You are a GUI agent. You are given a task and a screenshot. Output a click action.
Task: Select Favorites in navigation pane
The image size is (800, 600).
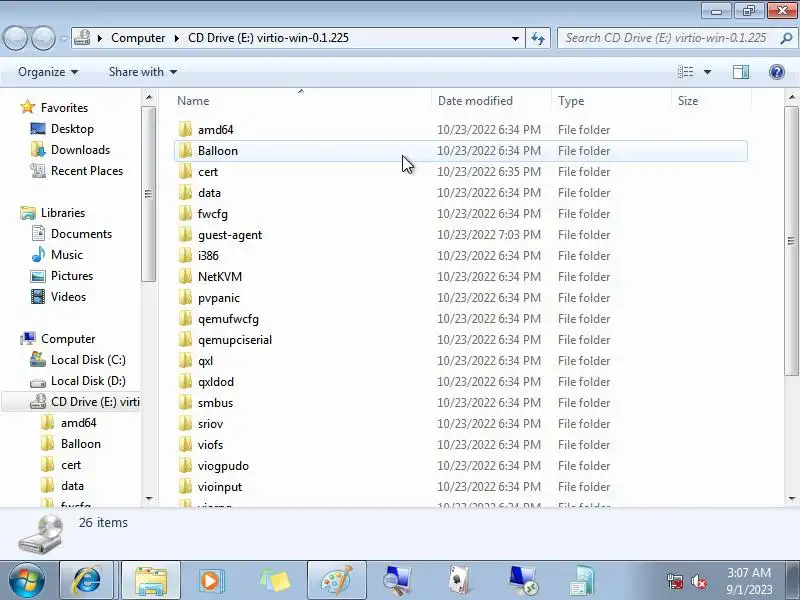pyautogui.click(x=64, y=108)
